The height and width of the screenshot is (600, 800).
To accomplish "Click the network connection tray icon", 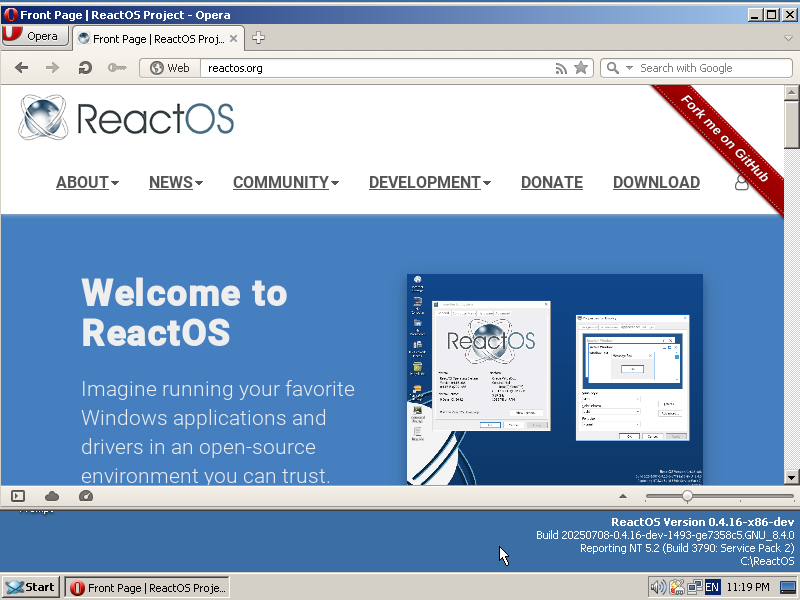I will click(x=694, y=587).
